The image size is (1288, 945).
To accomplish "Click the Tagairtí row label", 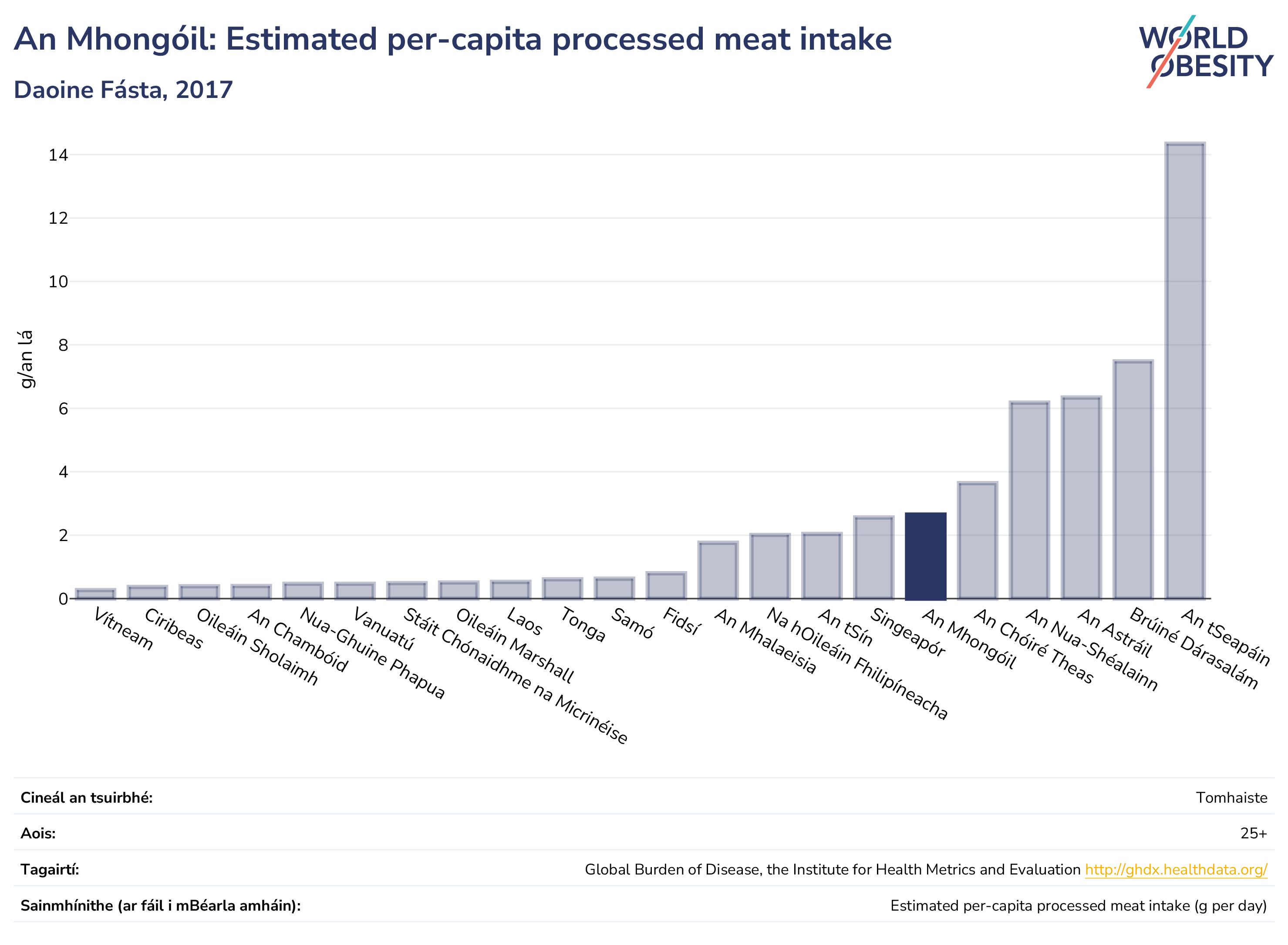I will [50, 870].
